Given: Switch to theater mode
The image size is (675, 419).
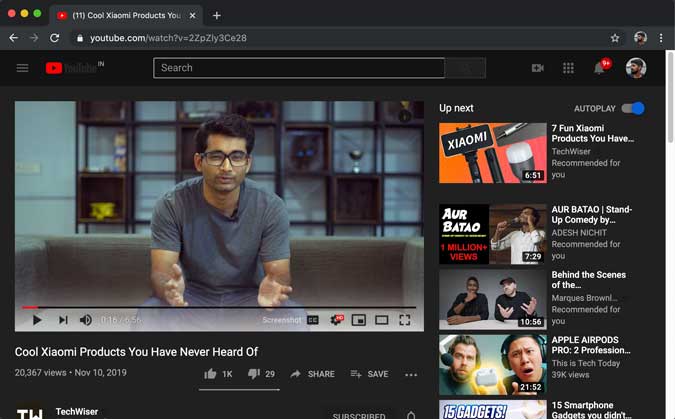Looking at the screenshot, I should 381,320.
